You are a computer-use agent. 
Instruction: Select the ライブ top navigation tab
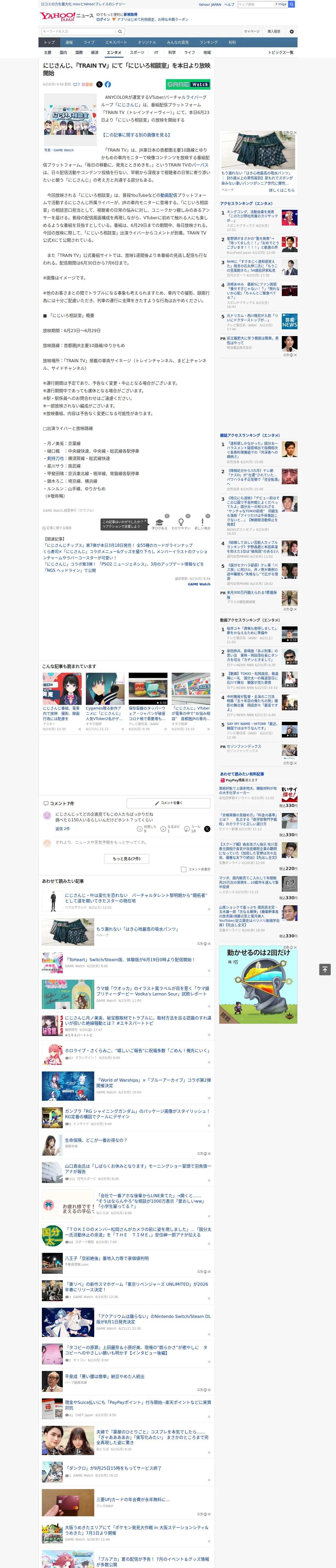[x=89, y=43]
